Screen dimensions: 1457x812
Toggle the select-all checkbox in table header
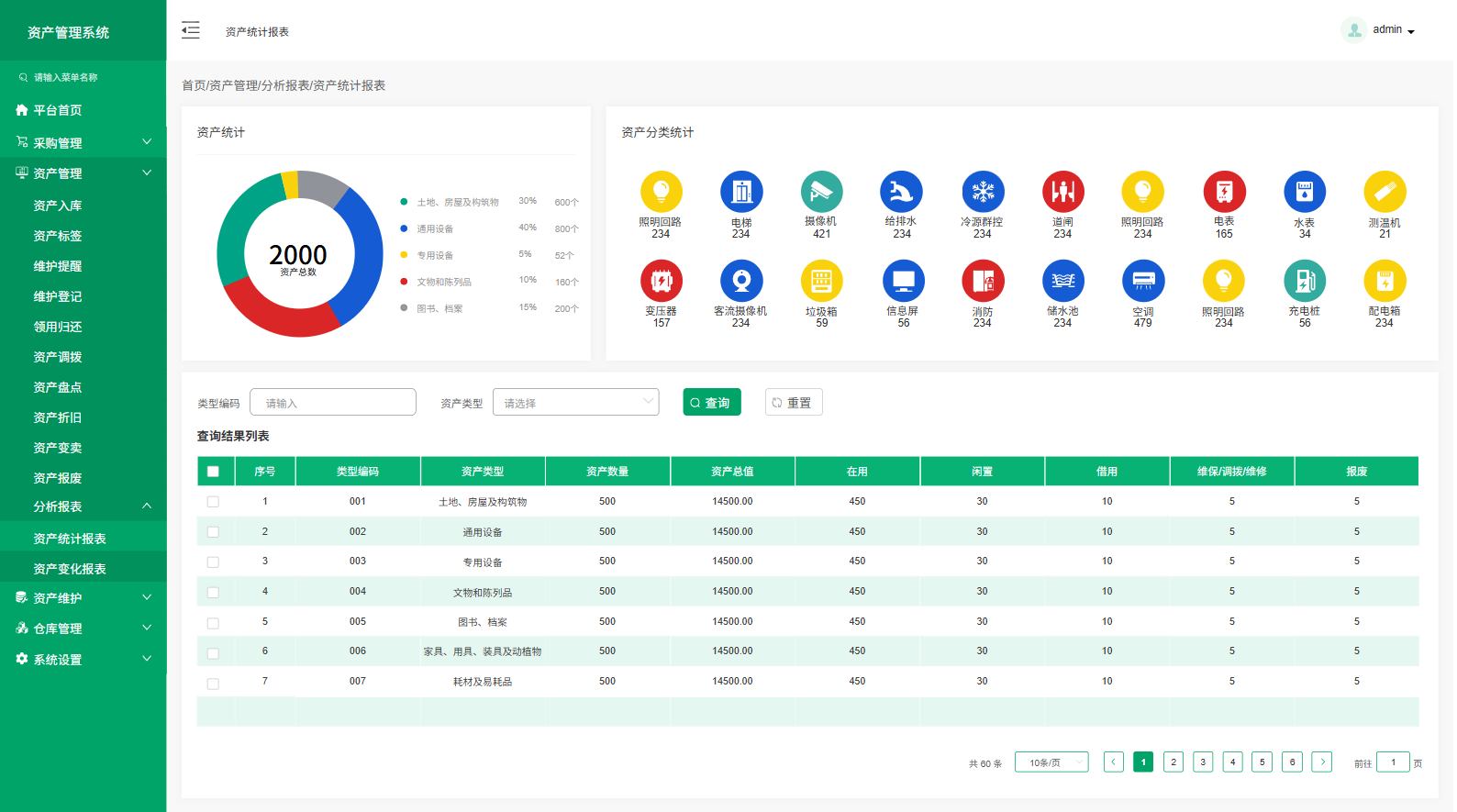pos(213,472)
